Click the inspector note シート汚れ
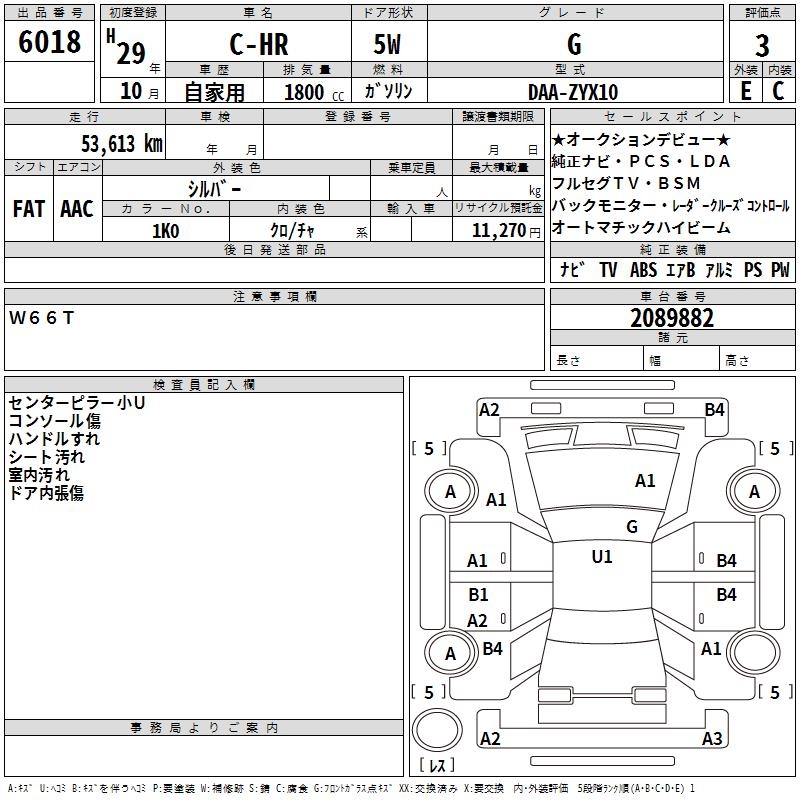The height and width of the screenshot is (800, 800). coord(46,457)
